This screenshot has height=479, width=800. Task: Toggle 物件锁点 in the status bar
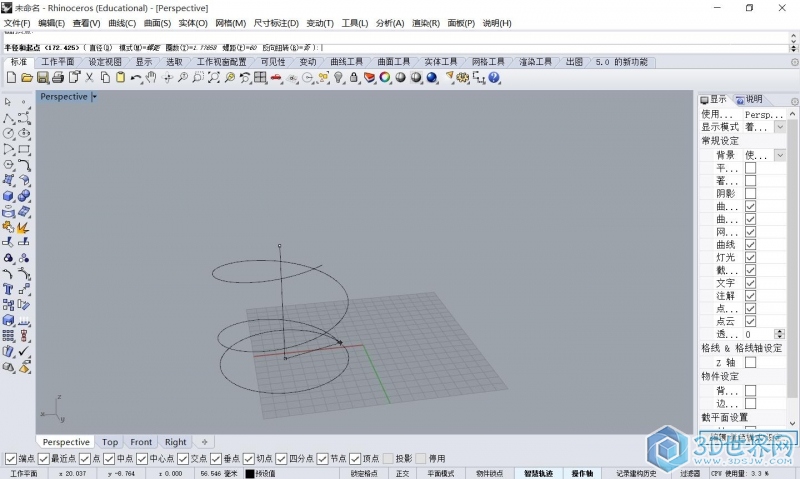tap(489, 473)
